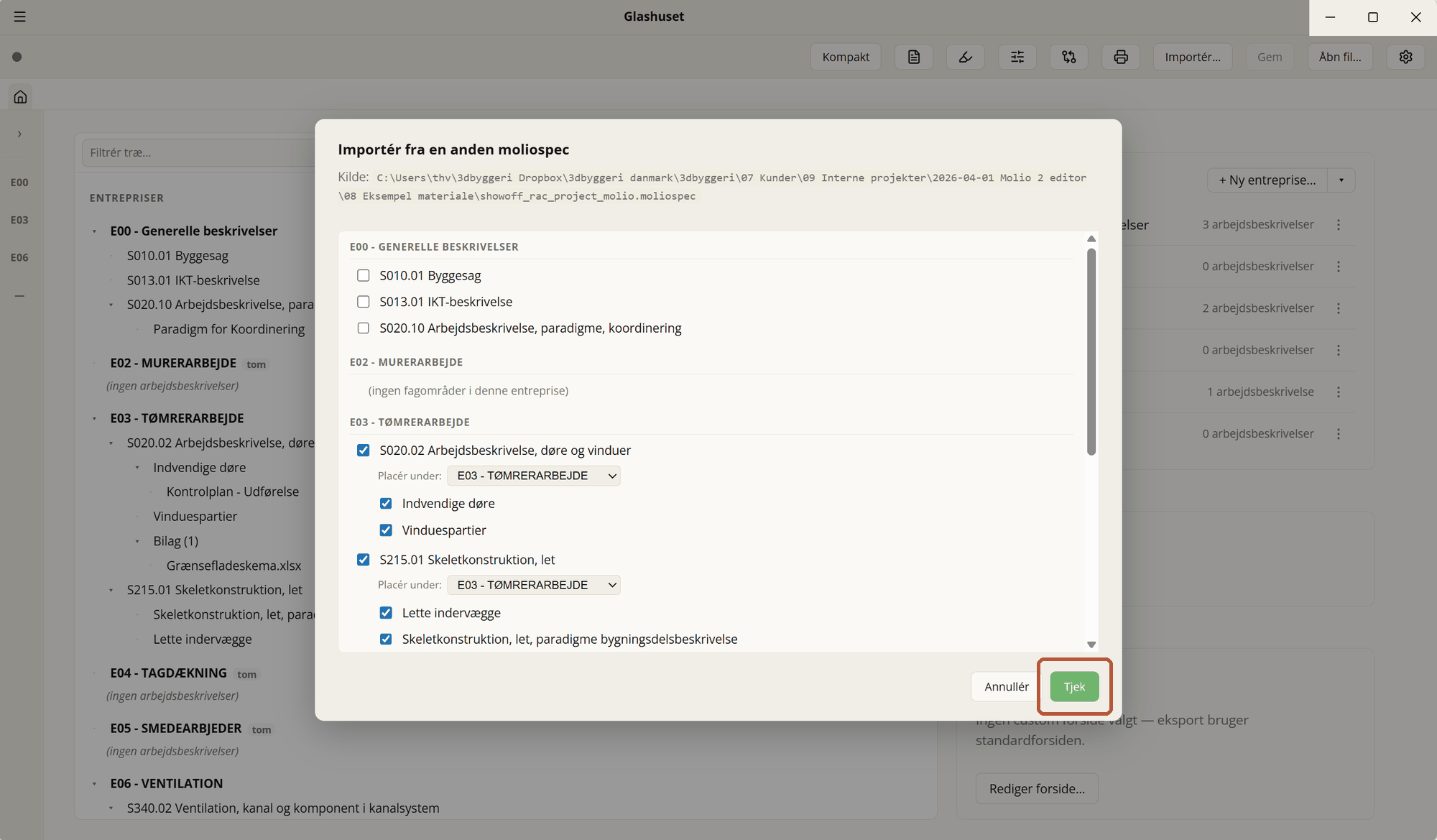Click the Importér... button
This screenshot has height=840, width=1437.
pyautogui.click(x=1193, y=57)
